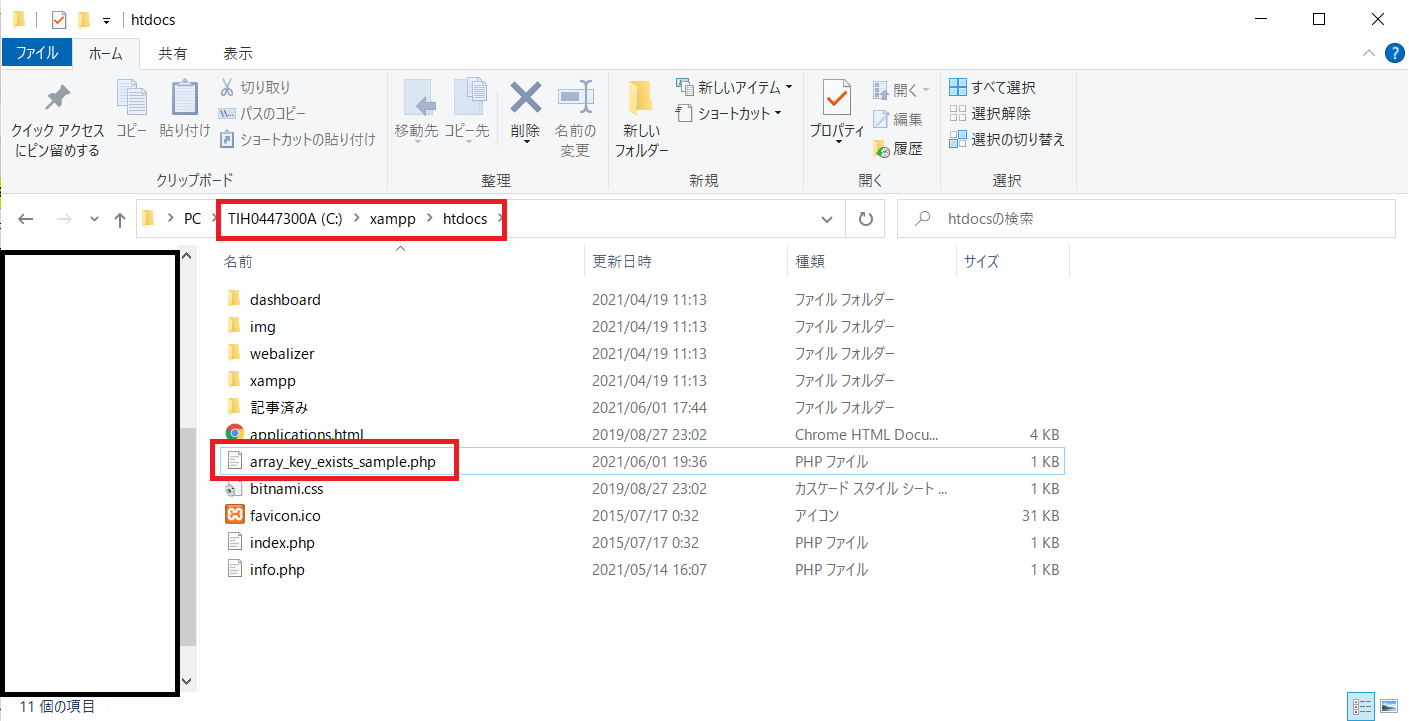Expand the New Item (新しいアイテム) dropdown

tap(735, 87)
